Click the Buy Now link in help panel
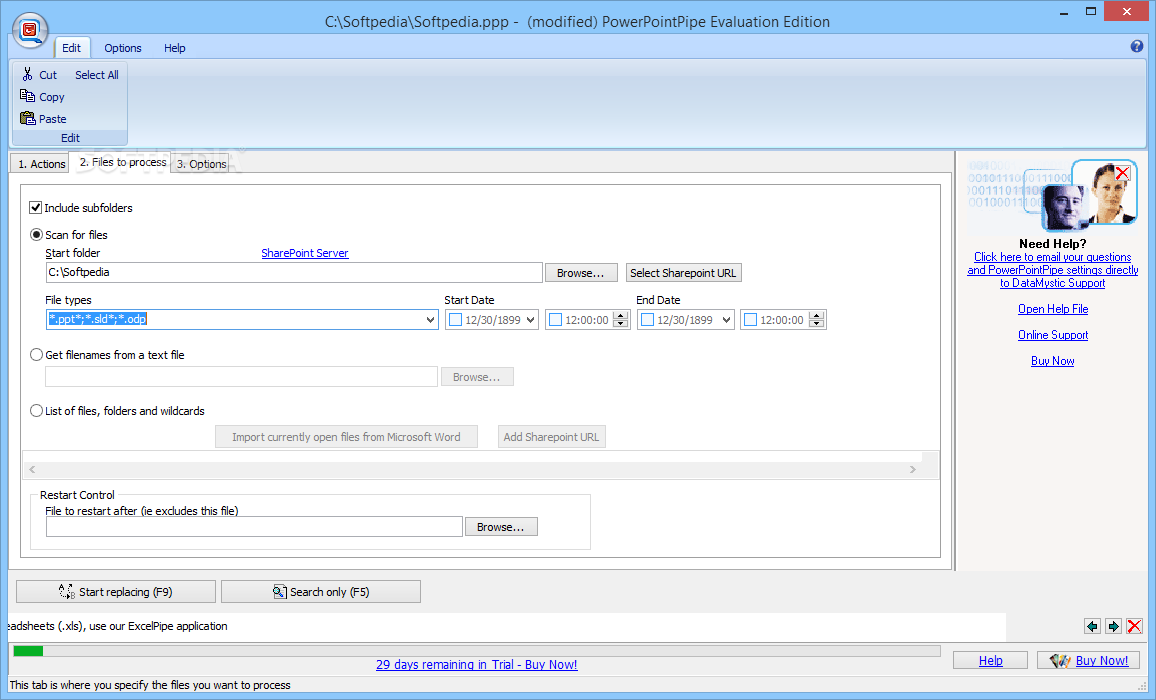 (1053, 361)
